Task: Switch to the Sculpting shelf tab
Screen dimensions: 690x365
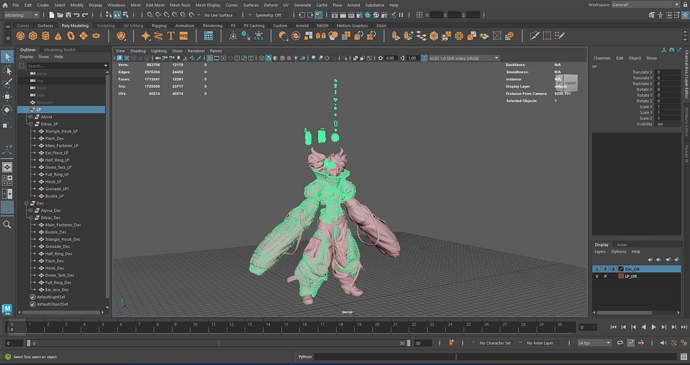Action: tap(106, 26)
